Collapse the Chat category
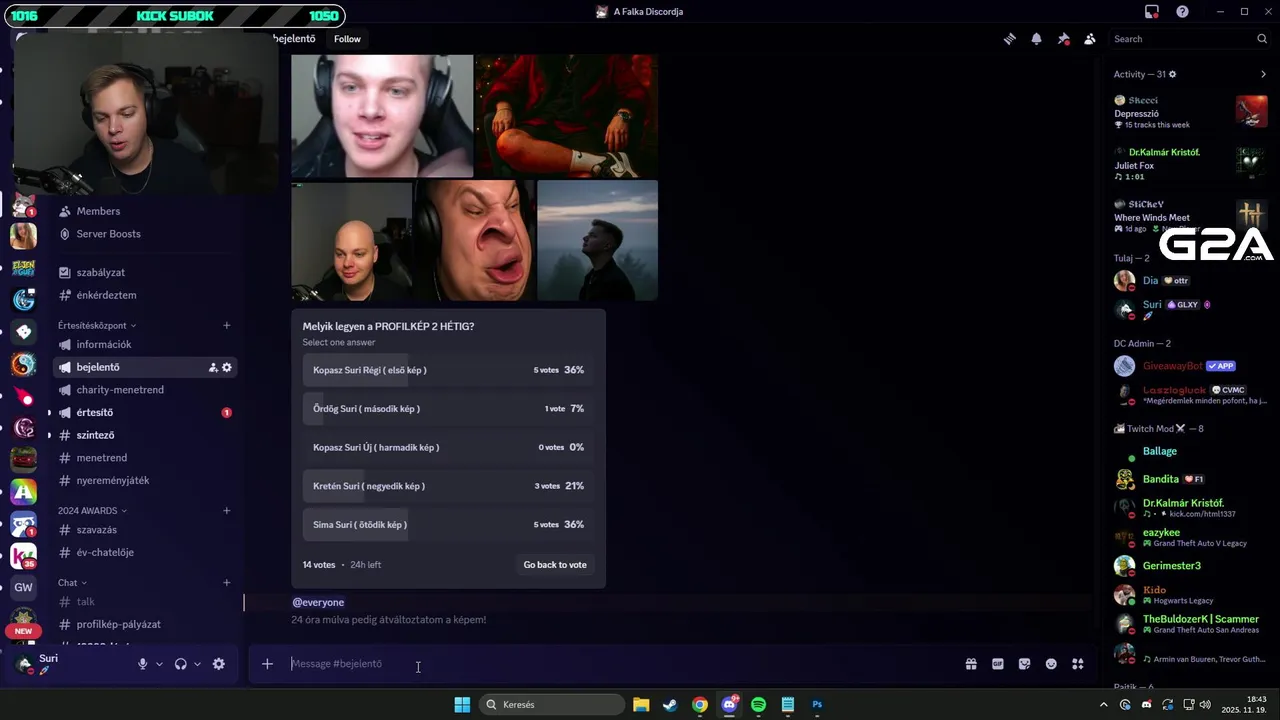1280x720 pixels. click(72, 582)
